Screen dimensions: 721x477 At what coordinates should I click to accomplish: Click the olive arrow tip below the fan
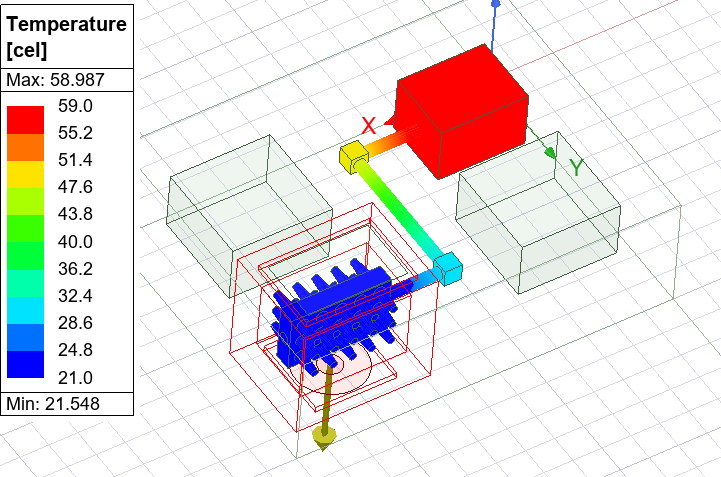tap(324, 437)
